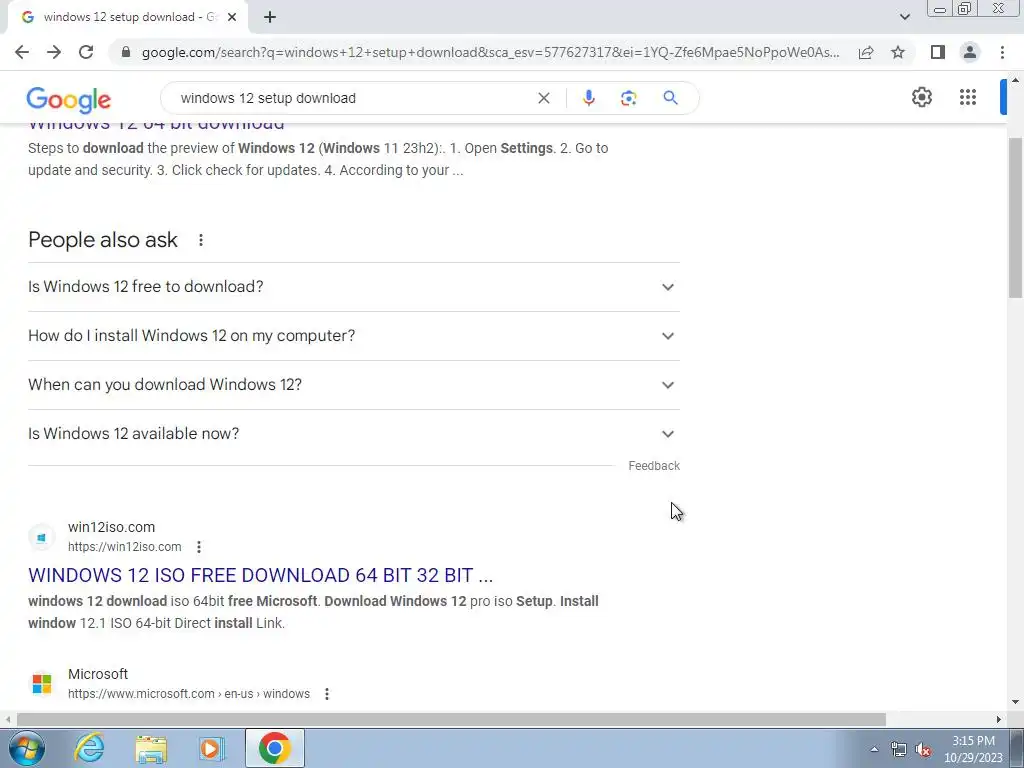Viewport: 1024px width, 768px height.
Task: Open the microsoft.com en-us windows URL
Action: tap(189, 694)
